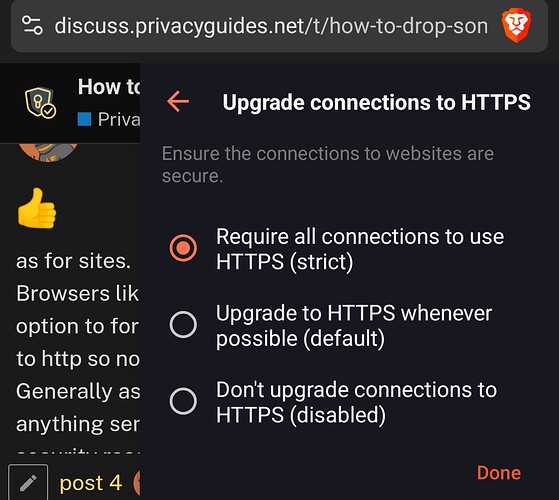Tap the Brave Shields lion icon

pos(516,26)
